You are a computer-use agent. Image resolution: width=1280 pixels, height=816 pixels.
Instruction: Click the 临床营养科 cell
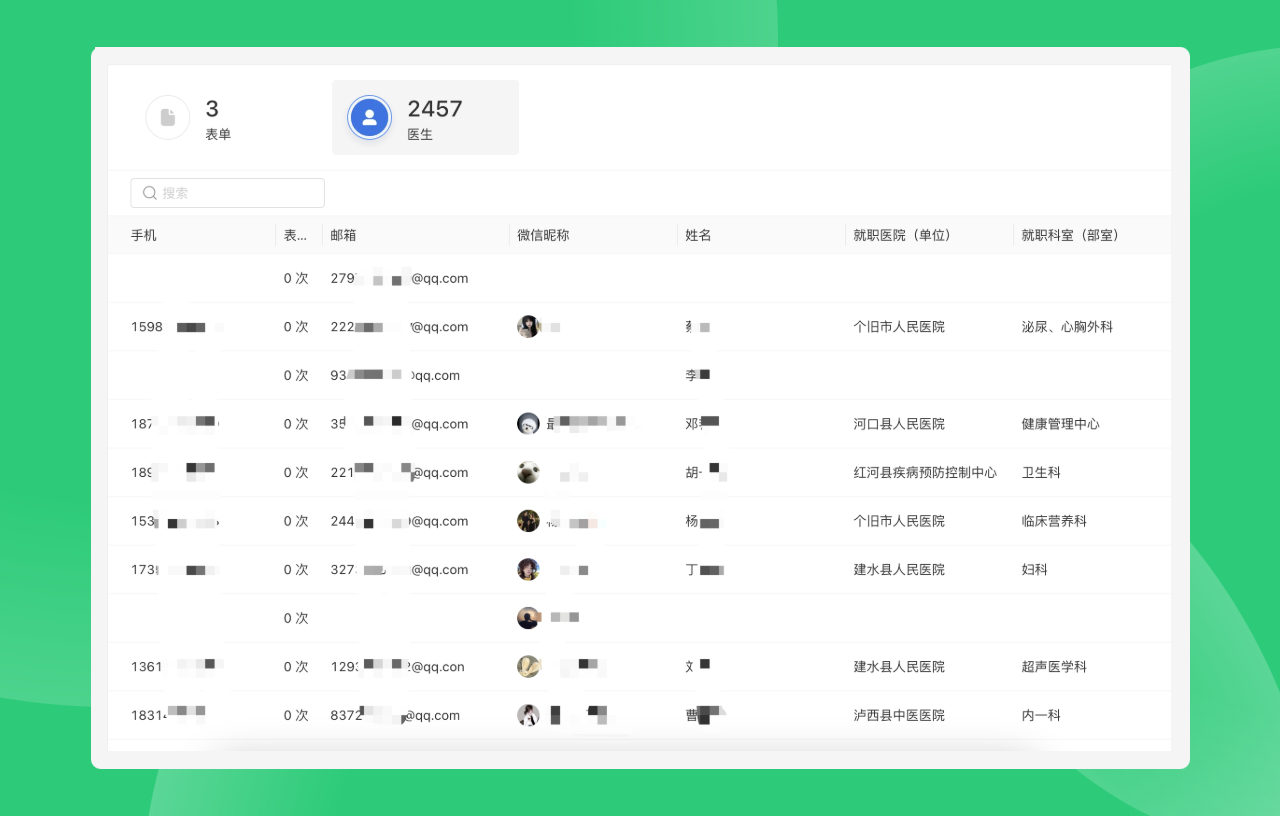point(1054,521)
